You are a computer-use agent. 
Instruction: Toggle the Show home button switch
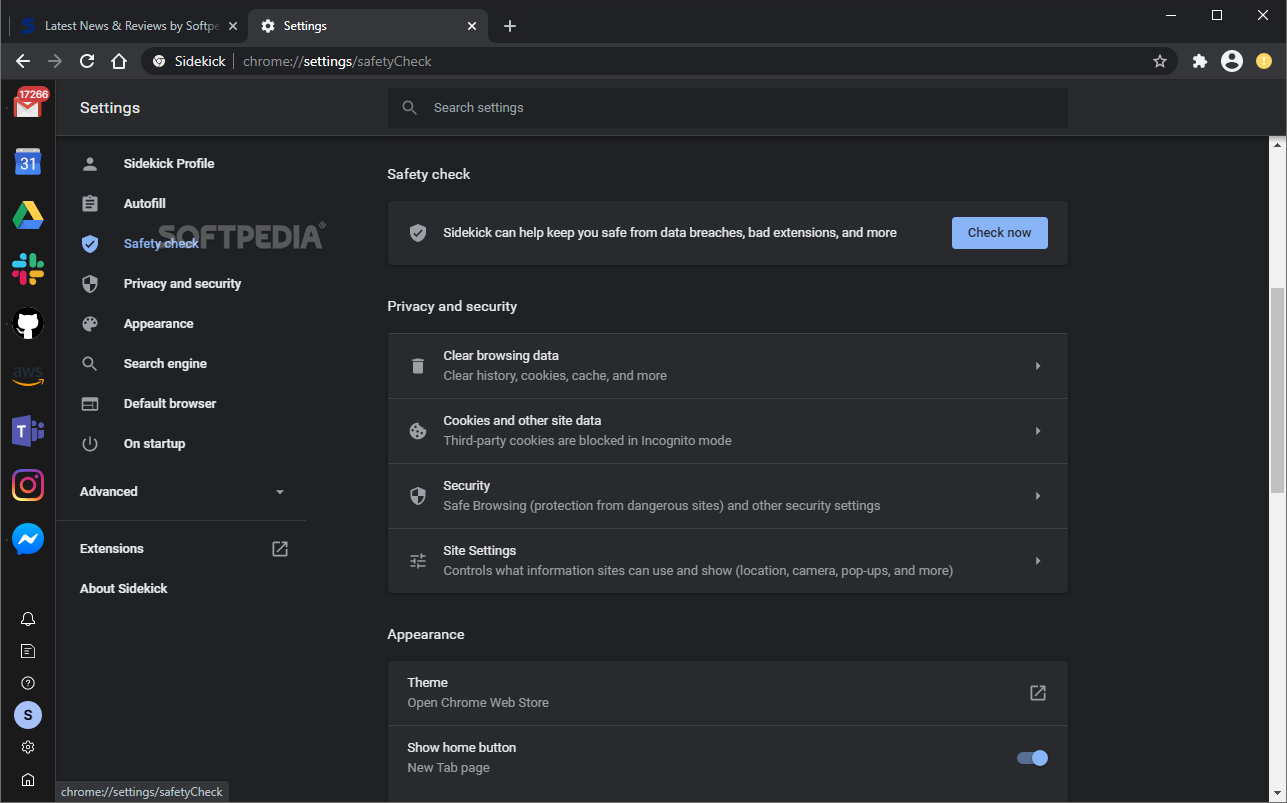click(x=1032, y=758)
